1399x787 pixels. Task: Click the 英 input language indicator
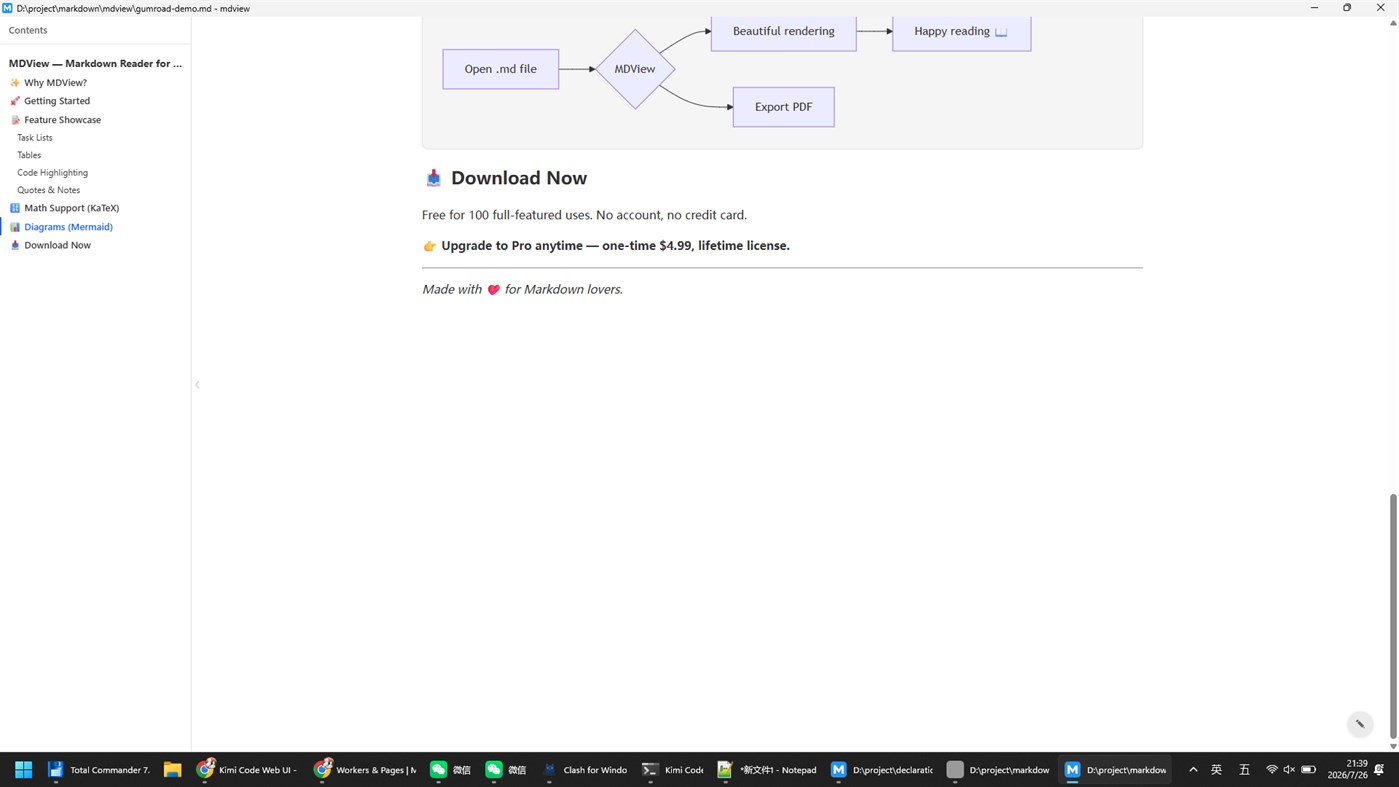[1217, 770]
